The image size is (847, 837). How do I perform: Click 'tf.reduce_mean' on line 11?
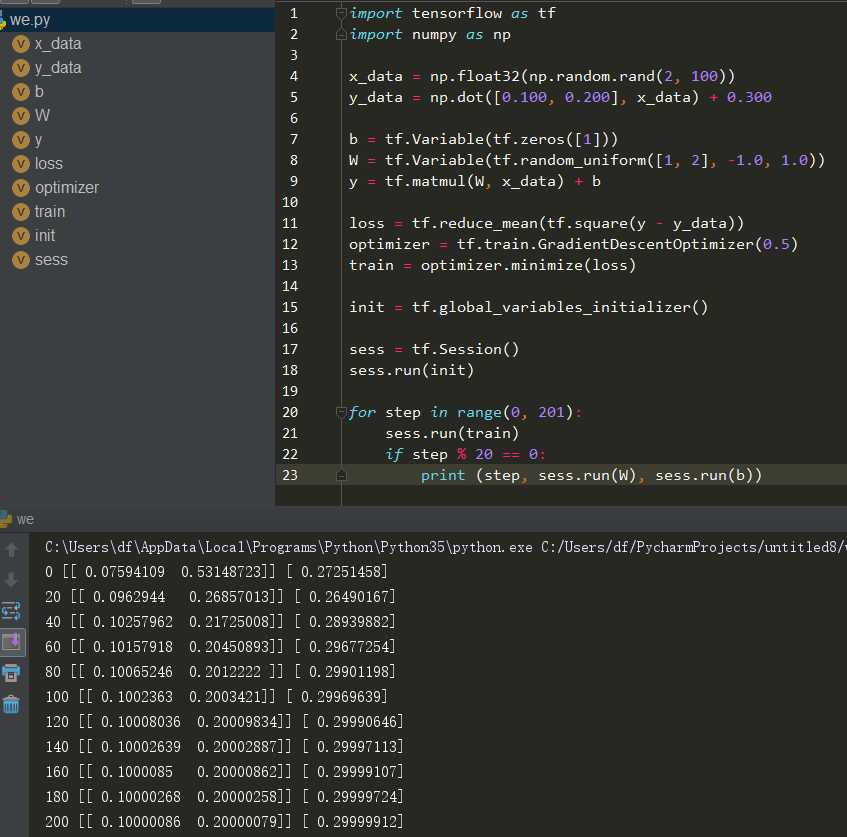(474, 223)
